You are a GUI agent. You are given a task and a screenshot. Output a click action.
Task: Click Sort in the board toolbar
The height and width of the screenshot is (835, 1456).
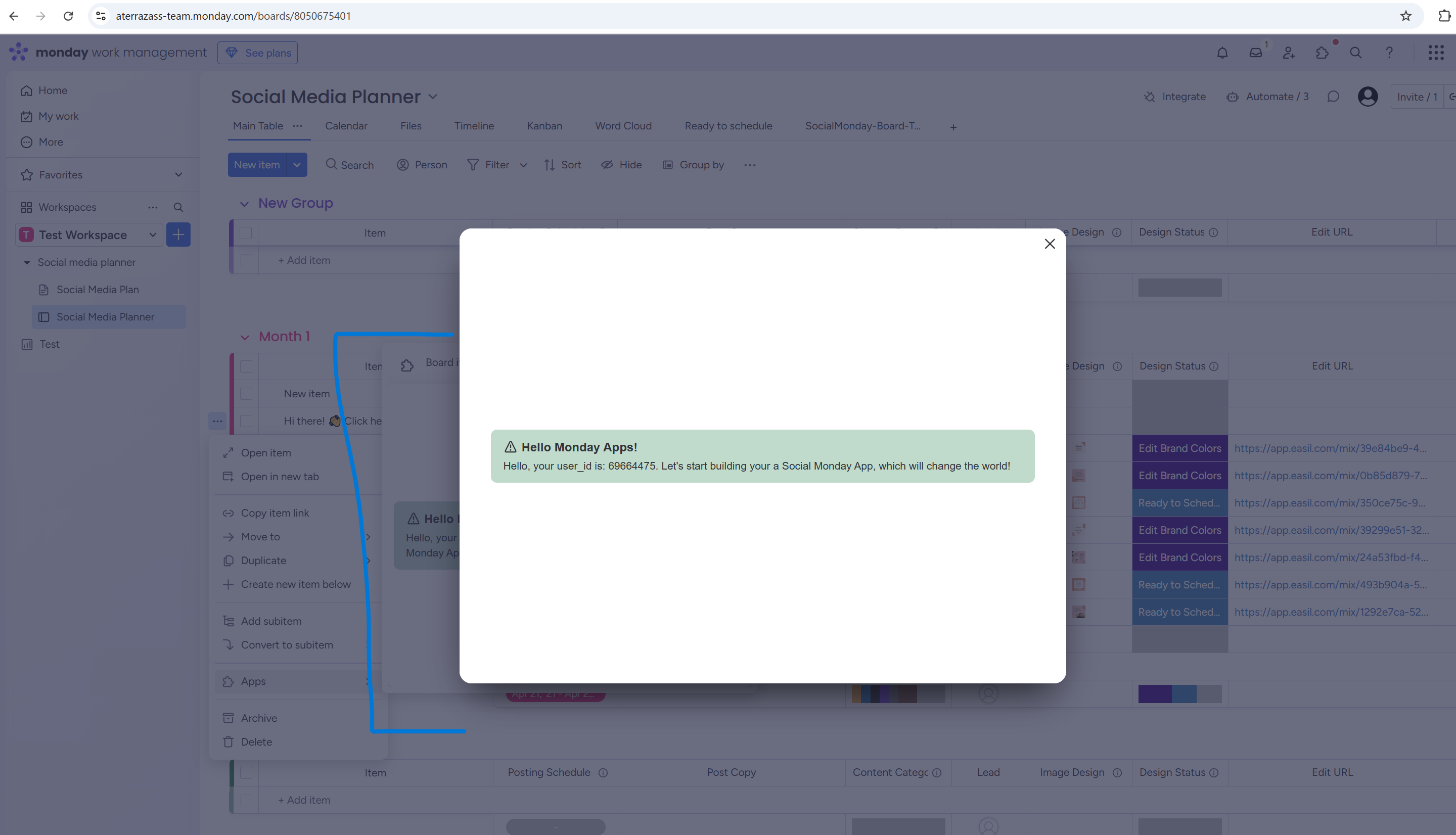click(x=562, y=165)
